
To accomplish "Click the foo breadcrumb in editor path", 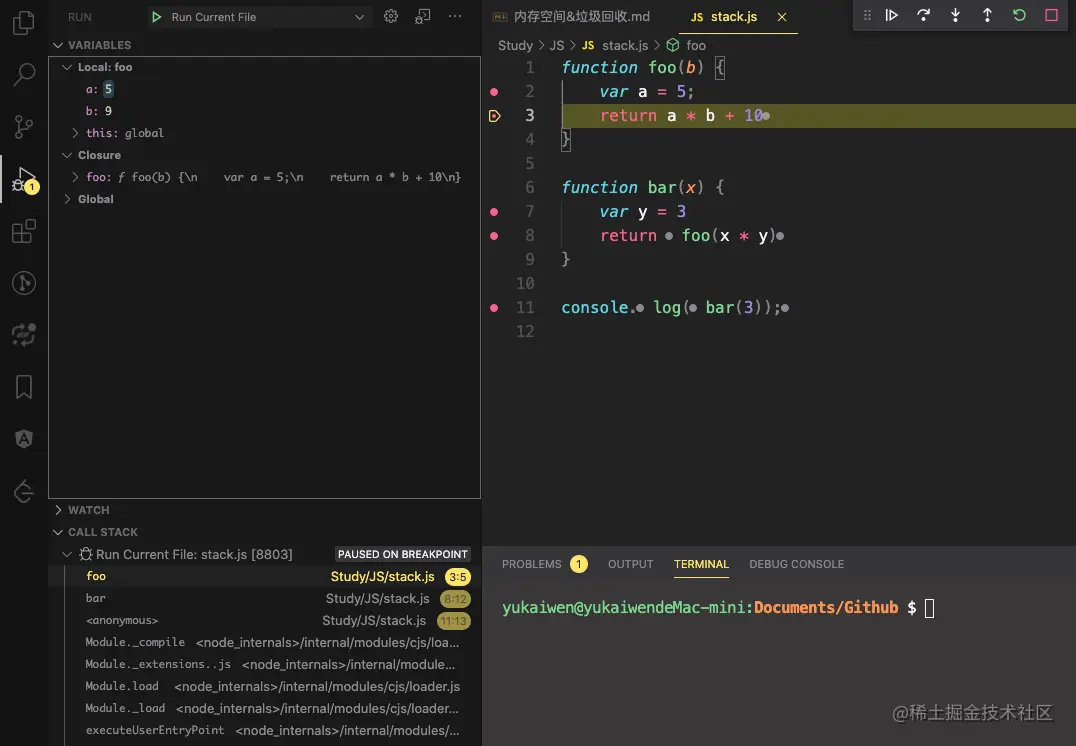I will 696,45.
